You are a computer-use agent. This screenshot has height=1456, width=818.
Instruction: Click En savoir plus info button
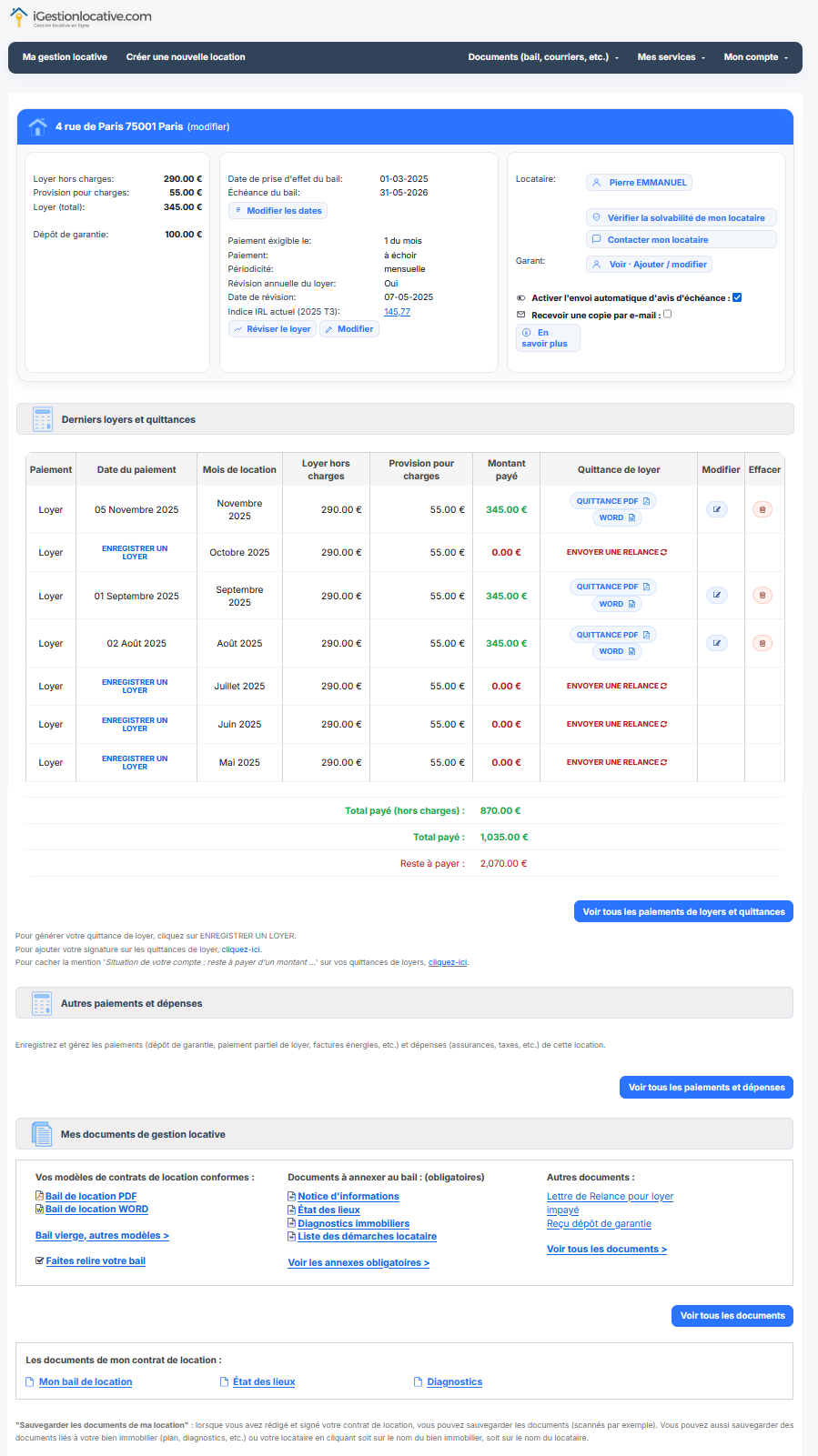pos(548,338)
